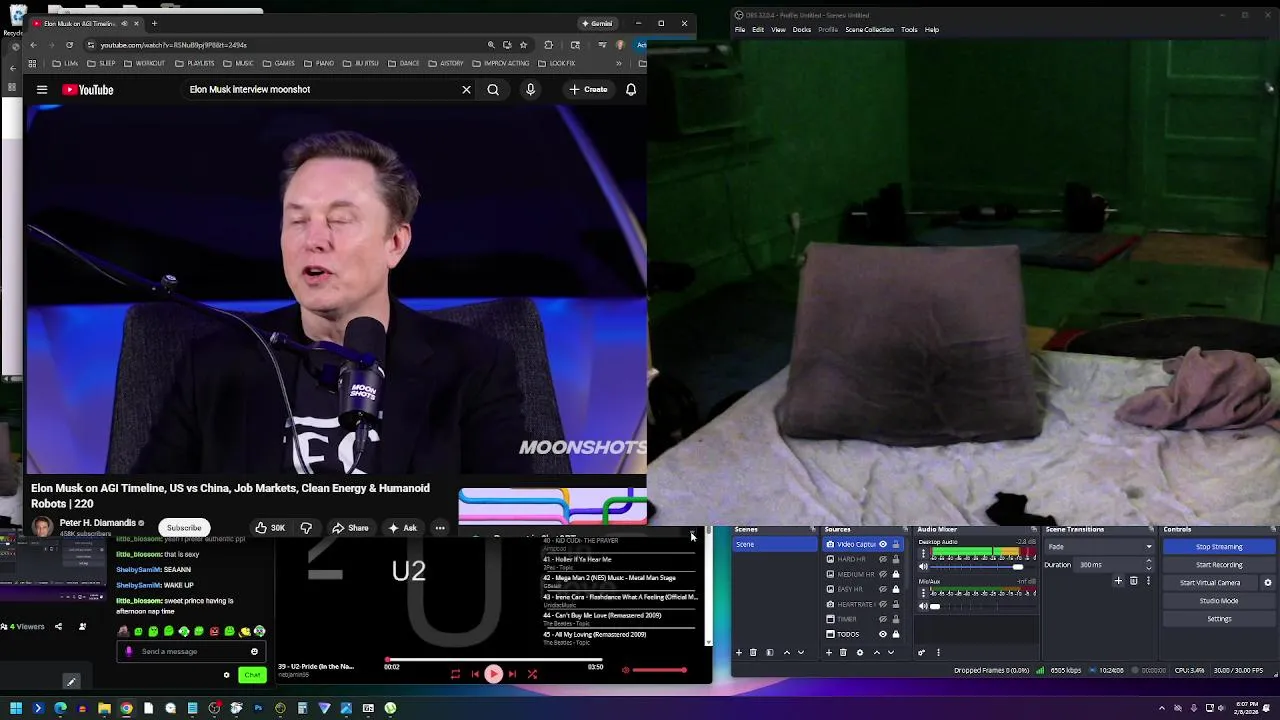Open Mic/Aux options dots menu
The image size is (1280, 720).
(923, 592)
